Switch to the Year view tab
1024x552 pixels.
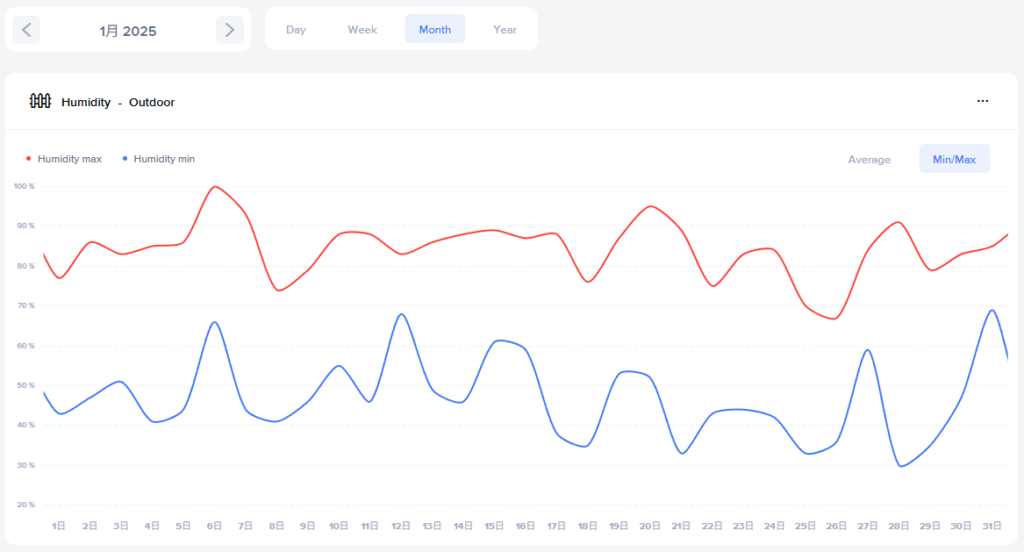click(x=505, y=29)
